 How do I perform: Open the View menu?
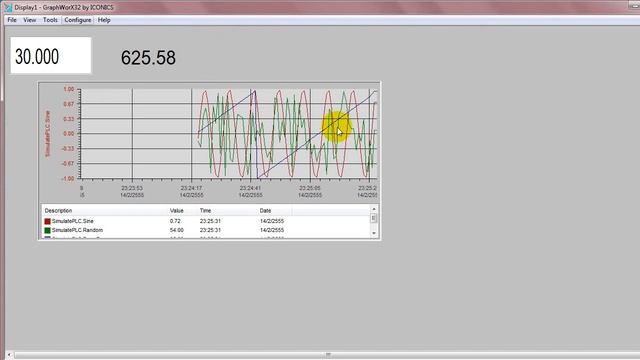tap(29, 20)
